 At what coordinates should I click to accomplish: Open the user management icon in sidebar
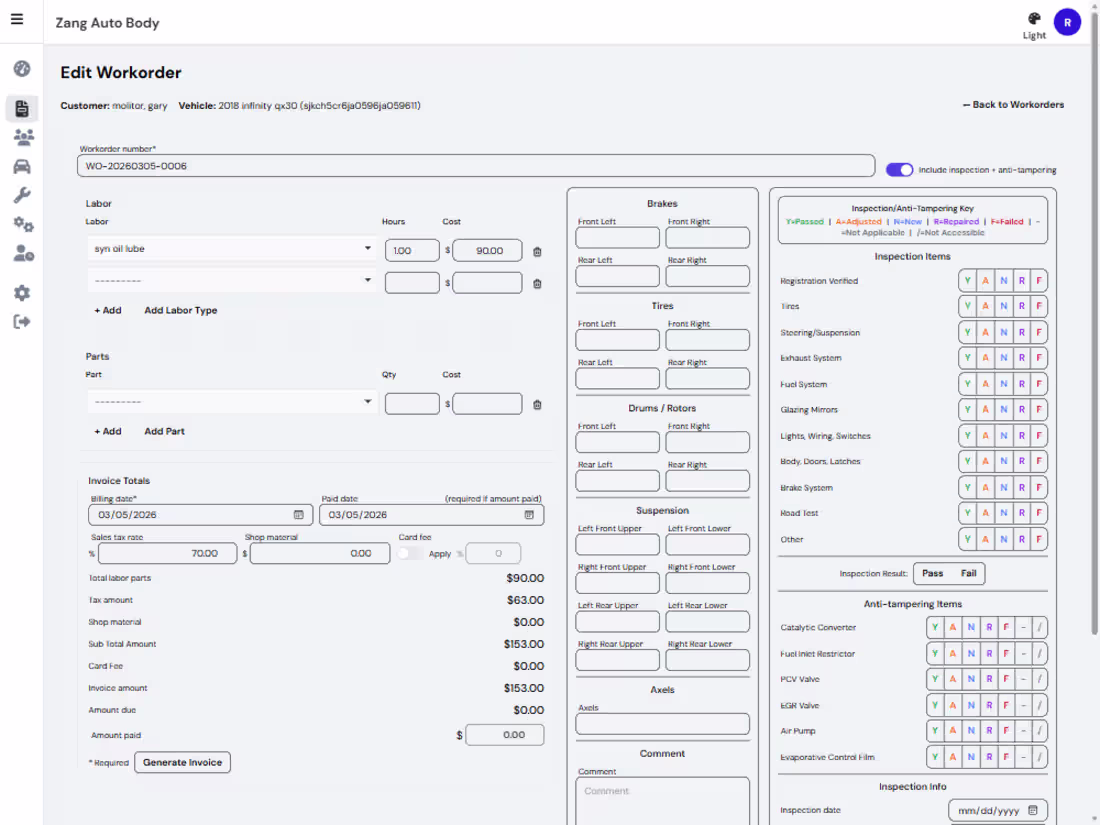click(21, 254)
